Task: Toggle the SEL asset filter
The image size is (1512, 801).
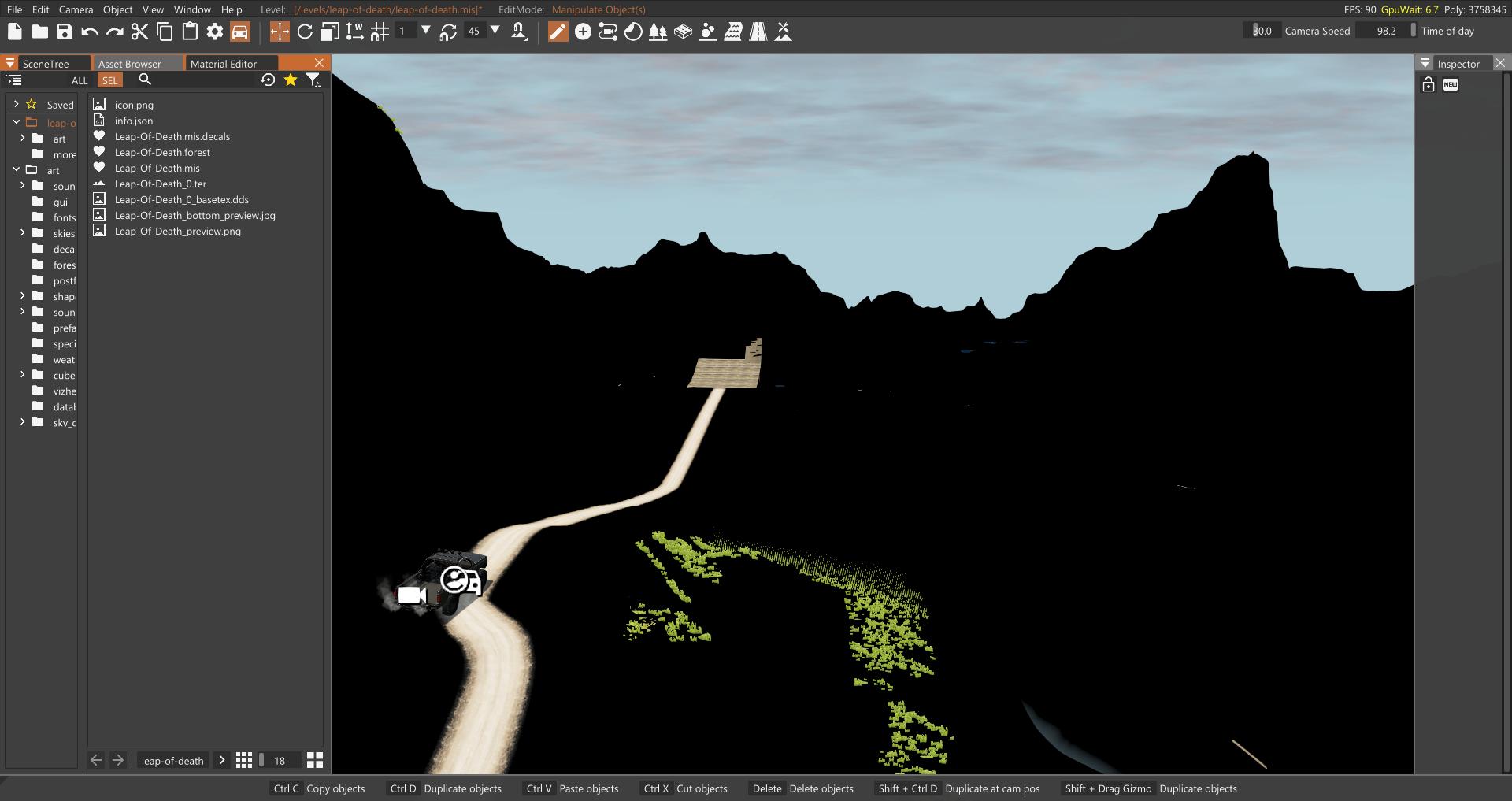Action: (109, 80)
